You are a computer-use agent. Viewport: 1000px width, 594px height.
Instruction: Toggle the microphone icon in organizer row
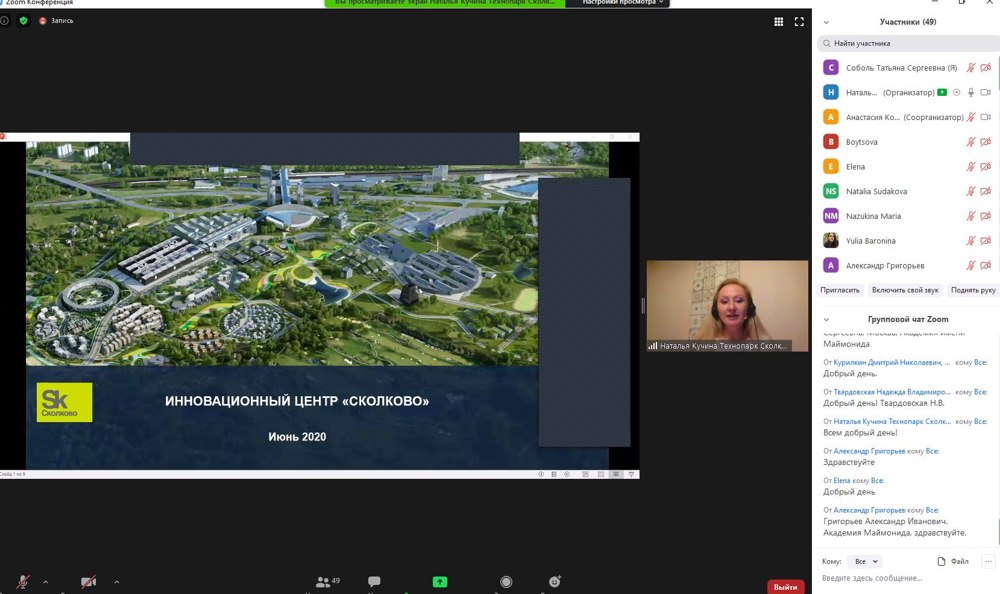(971, 93)
